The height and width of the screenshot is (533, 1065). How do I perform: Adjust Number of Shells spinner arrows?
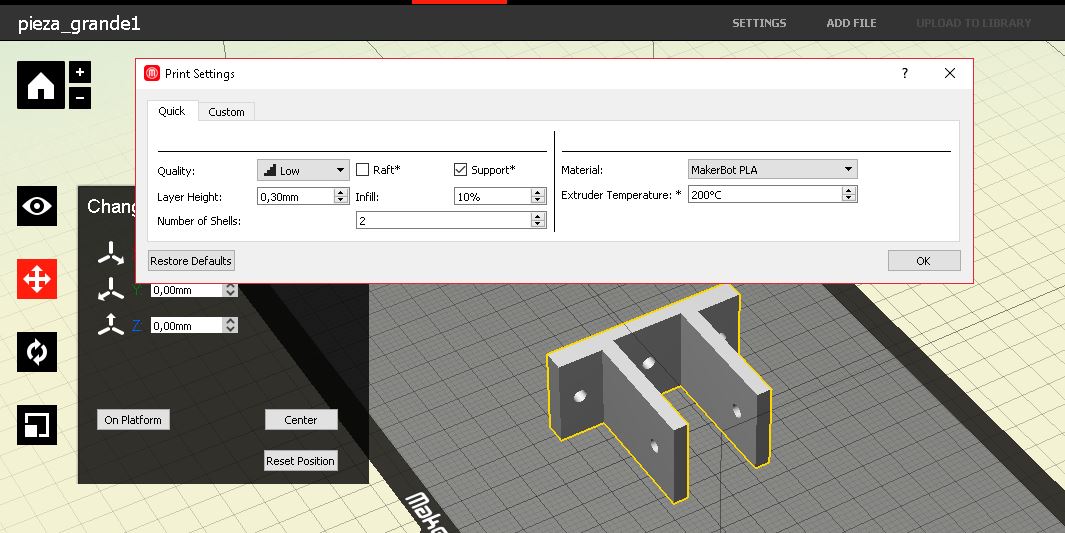coord(538,220)
